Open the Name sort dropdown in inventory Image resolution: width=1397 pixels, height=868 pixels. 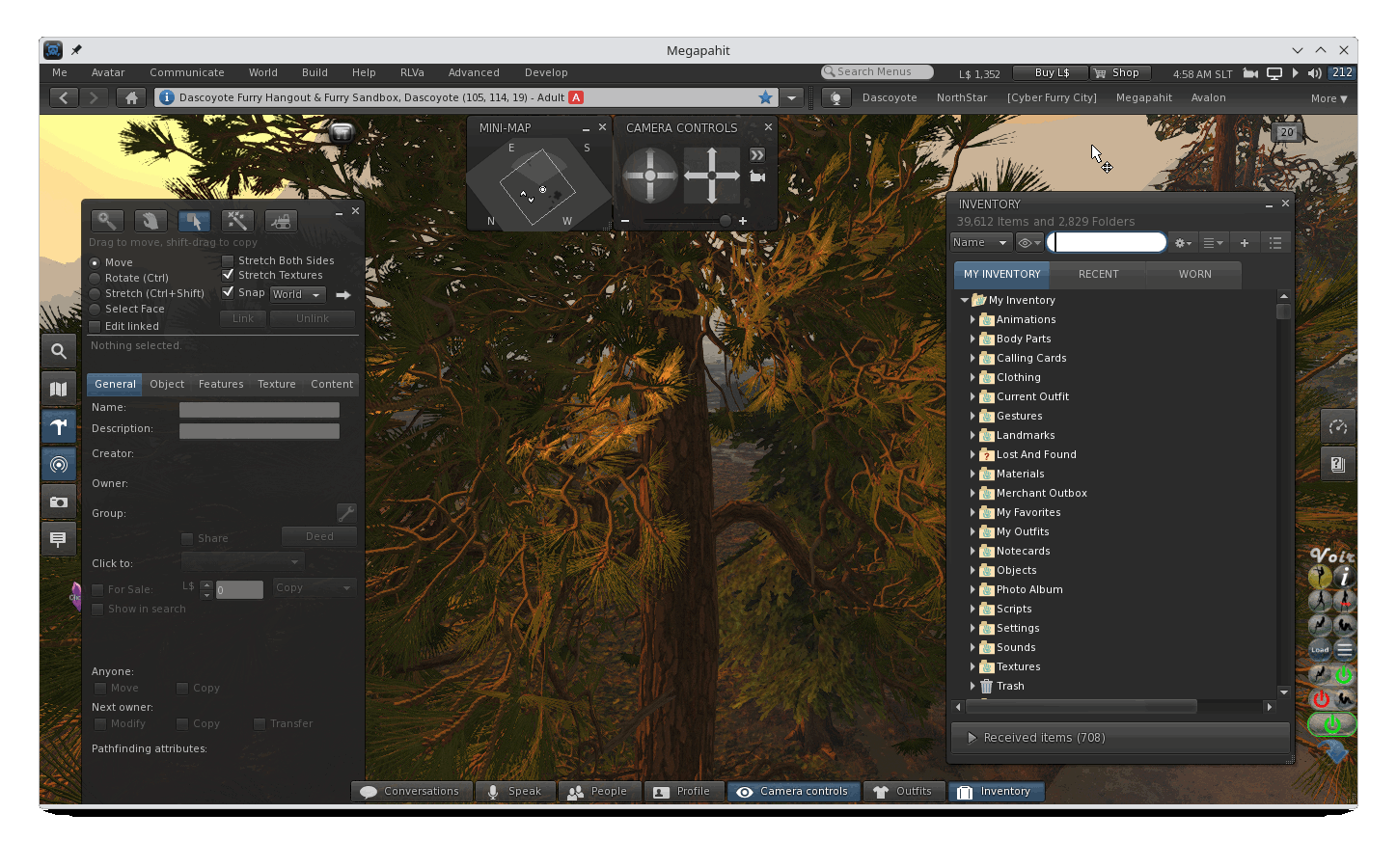coord(980,242)
